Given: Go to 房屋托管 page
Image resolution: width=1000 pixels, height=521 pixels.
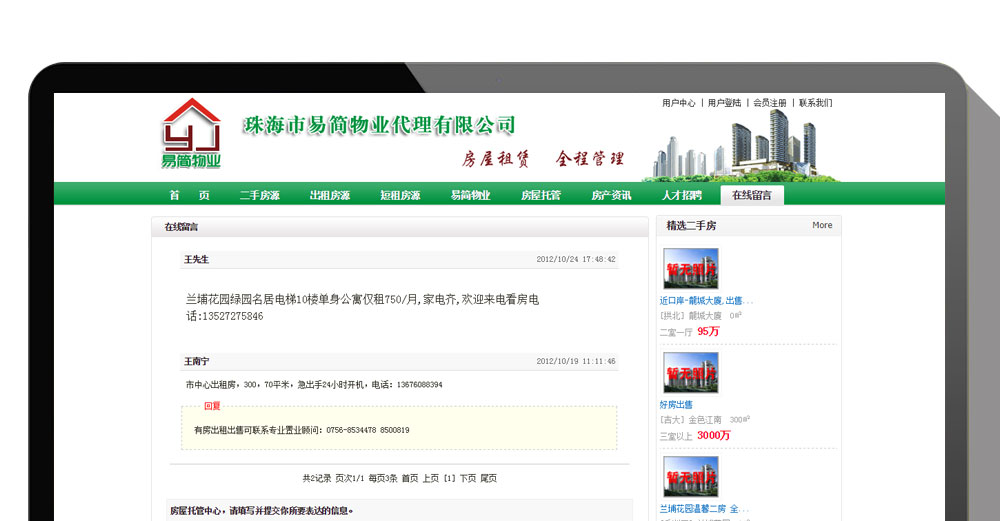Looking at the screenshot, I should (x=541, y=195).
